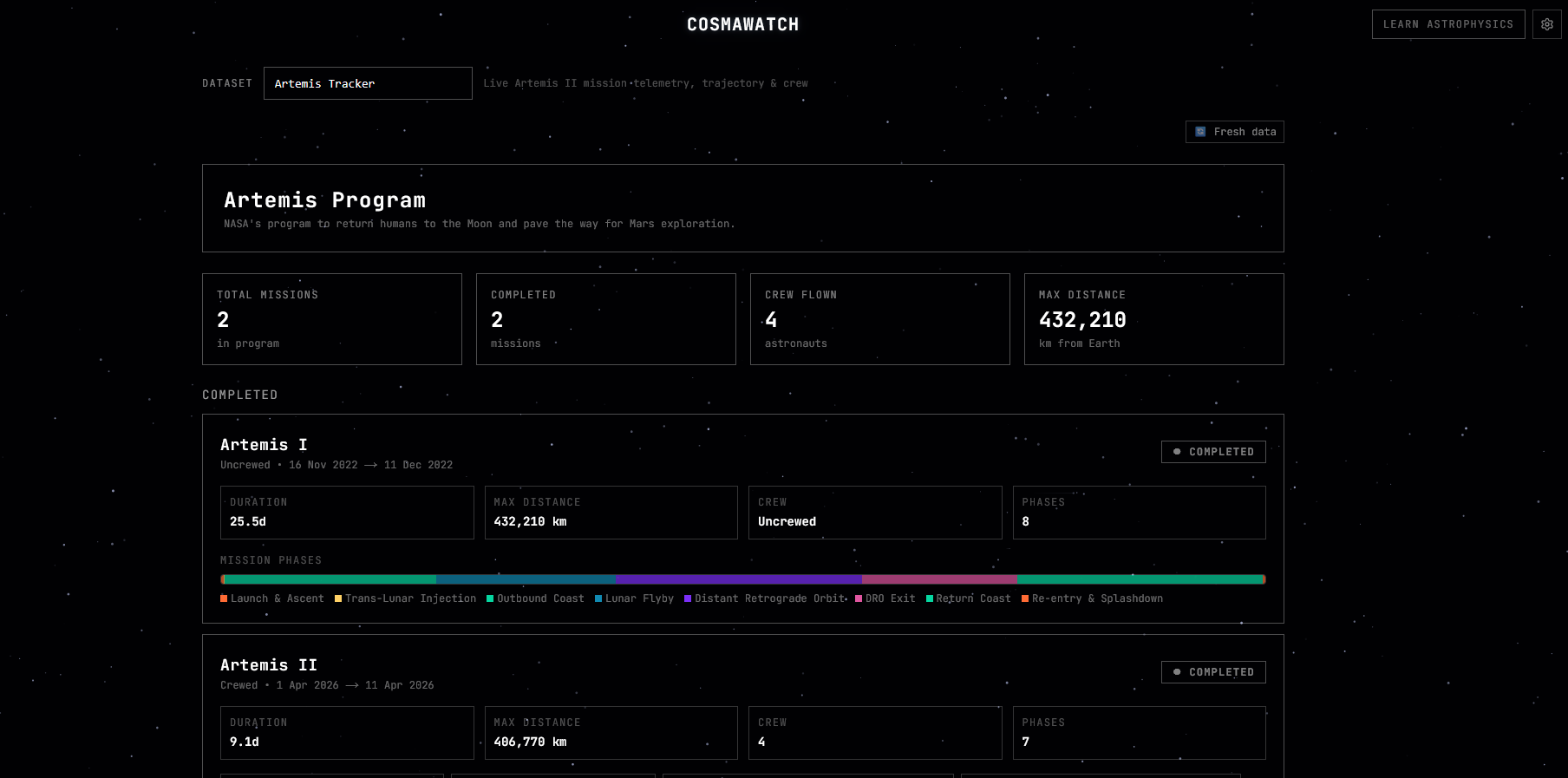This screenshot has width=1568, height=778.
Task: Click the Artemis I phases value 8
Action: 1026,521
